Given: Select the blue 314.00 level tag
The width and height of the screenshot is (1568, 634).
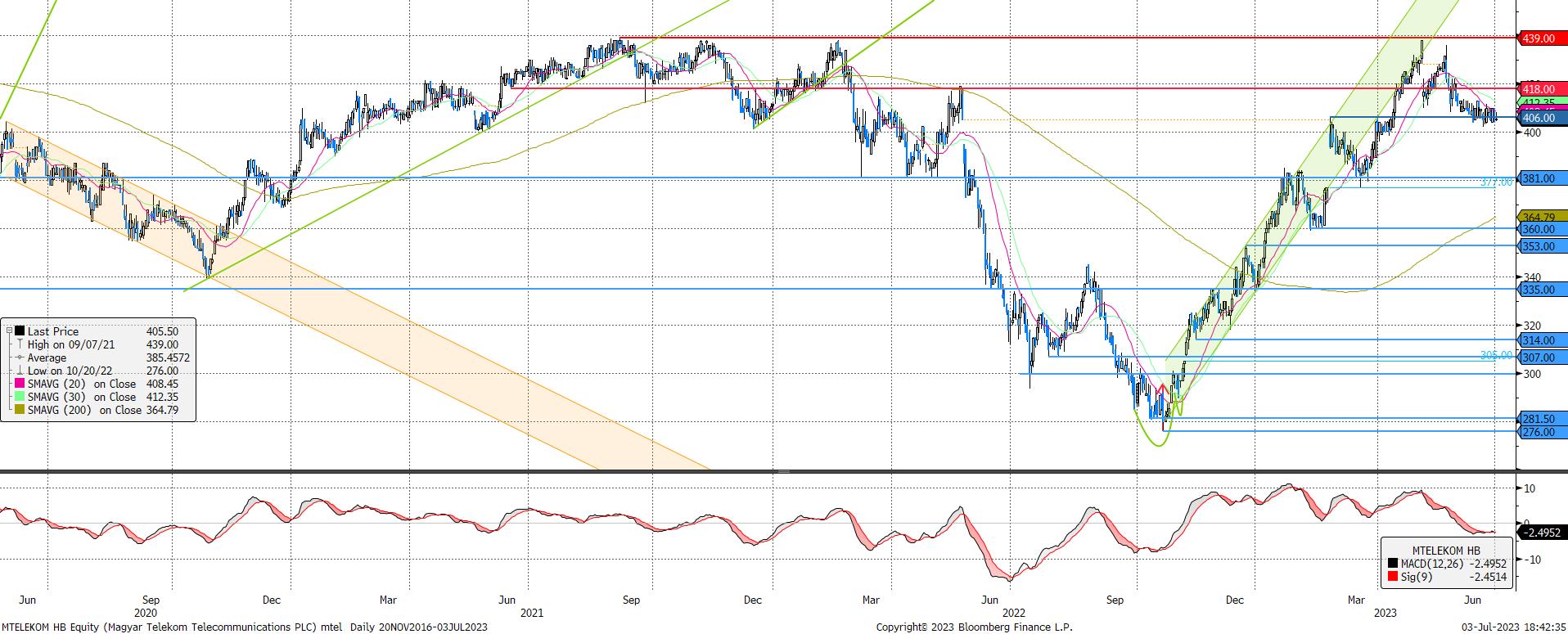Looking at the screenshot, I should 1540,340.
